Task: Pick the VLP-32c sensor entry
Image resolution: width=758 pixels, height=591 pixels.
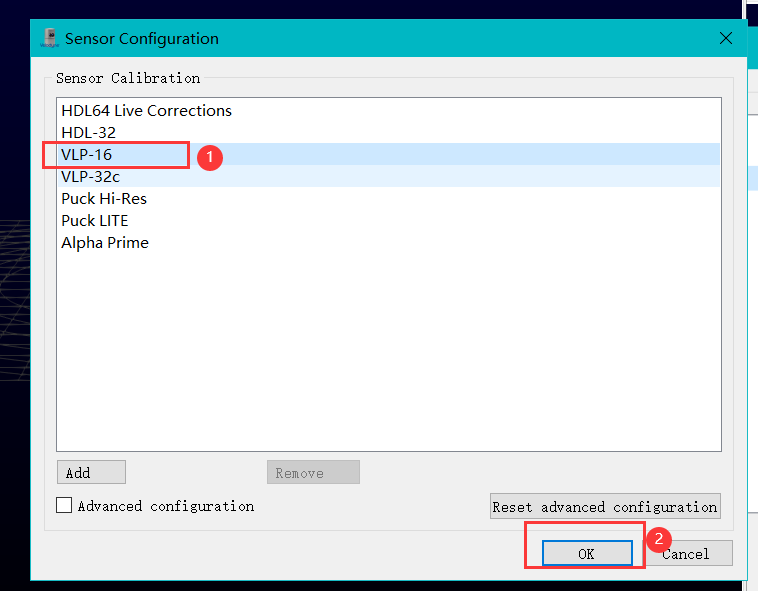Action: point(389,176)
